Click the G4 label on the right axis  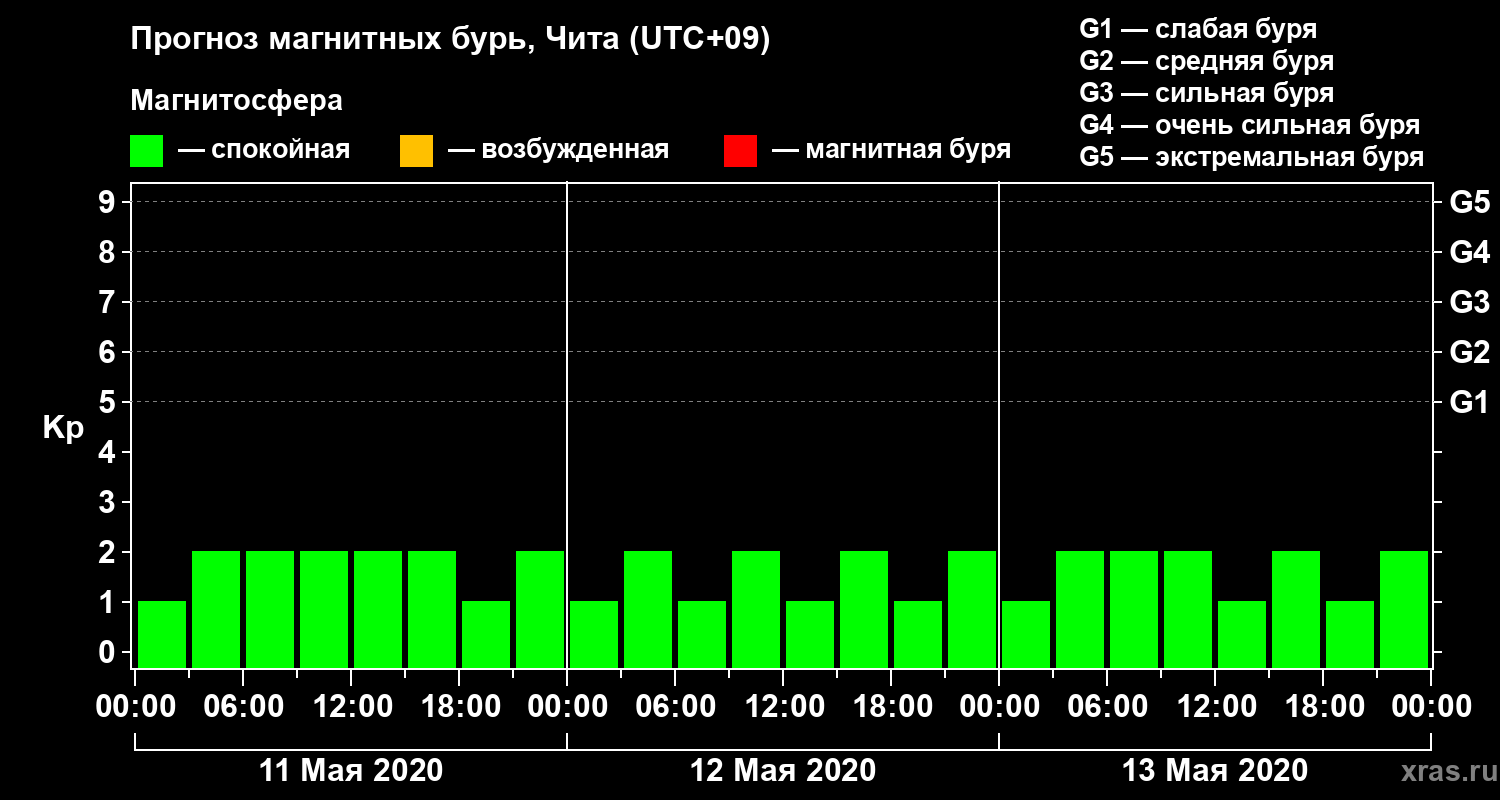(x=1469, y=252)
